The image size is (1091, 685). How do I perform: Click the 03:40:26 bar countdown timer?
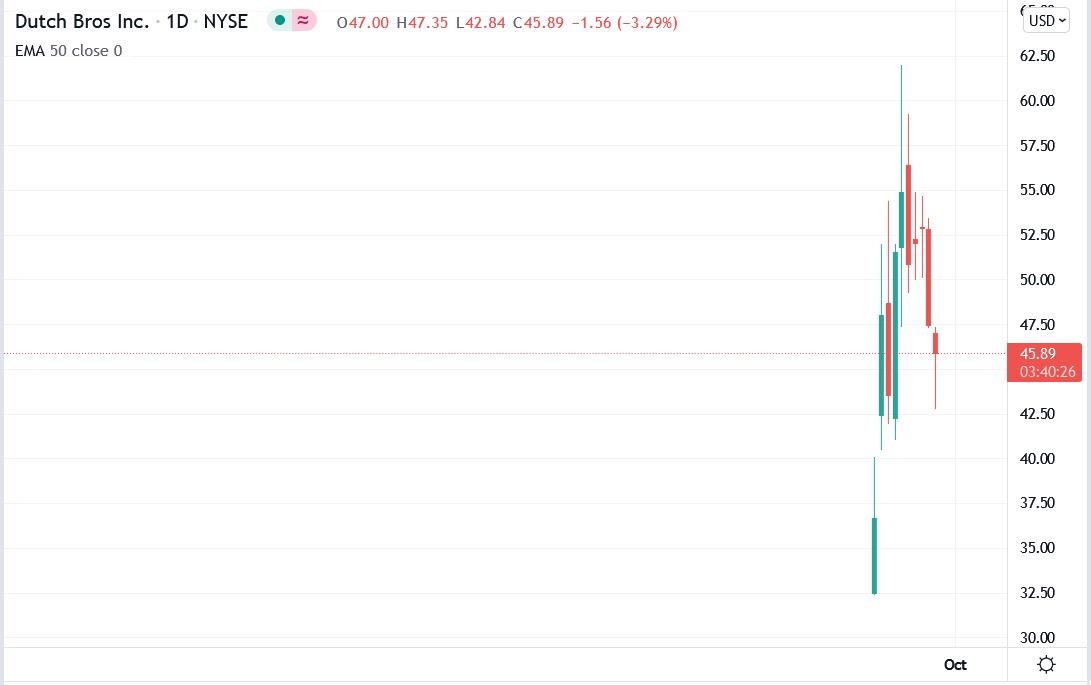pos(1047,371)
